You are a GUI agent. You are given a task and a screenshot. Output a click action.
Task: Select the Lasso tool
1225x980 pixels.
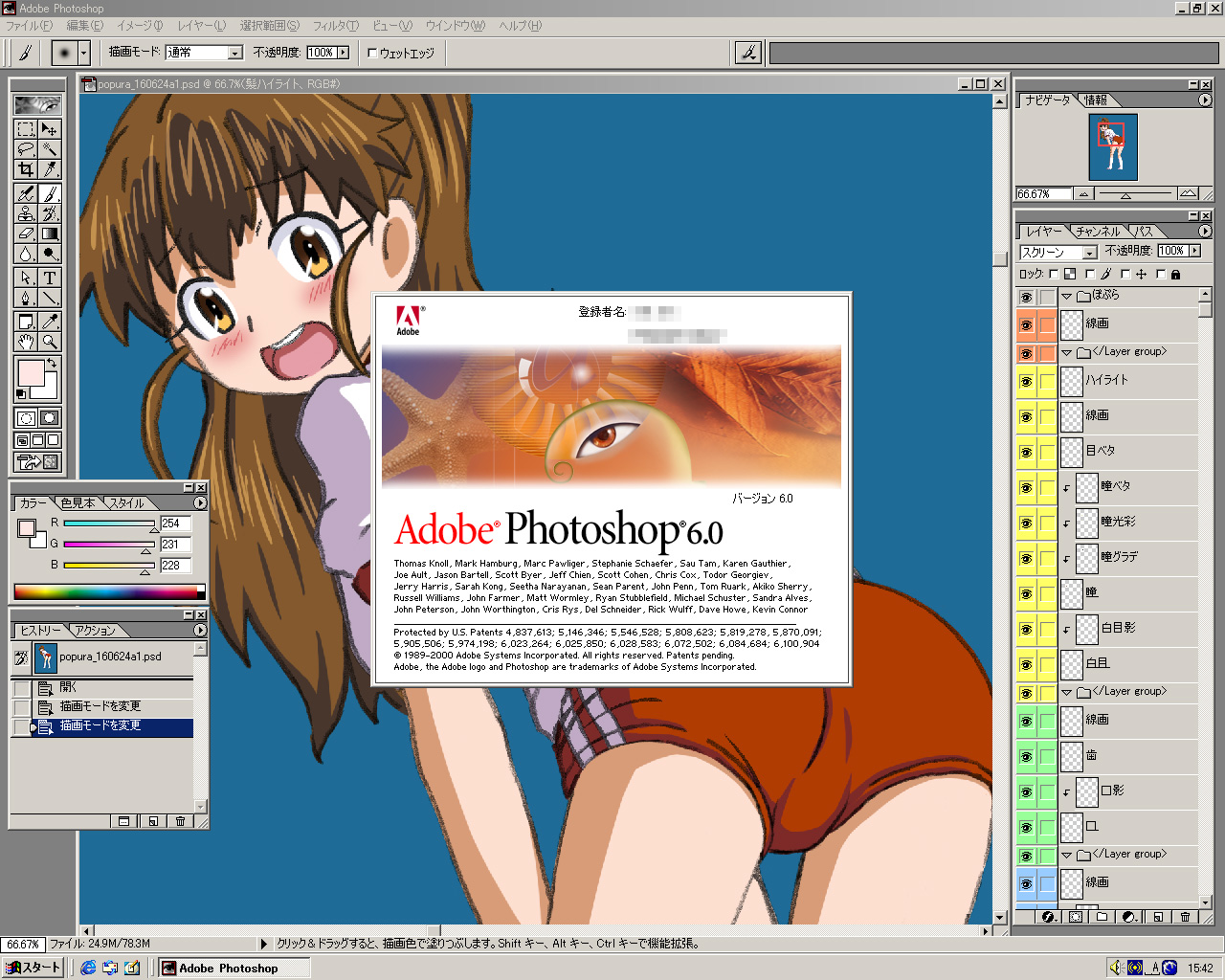tap(26, 149)
